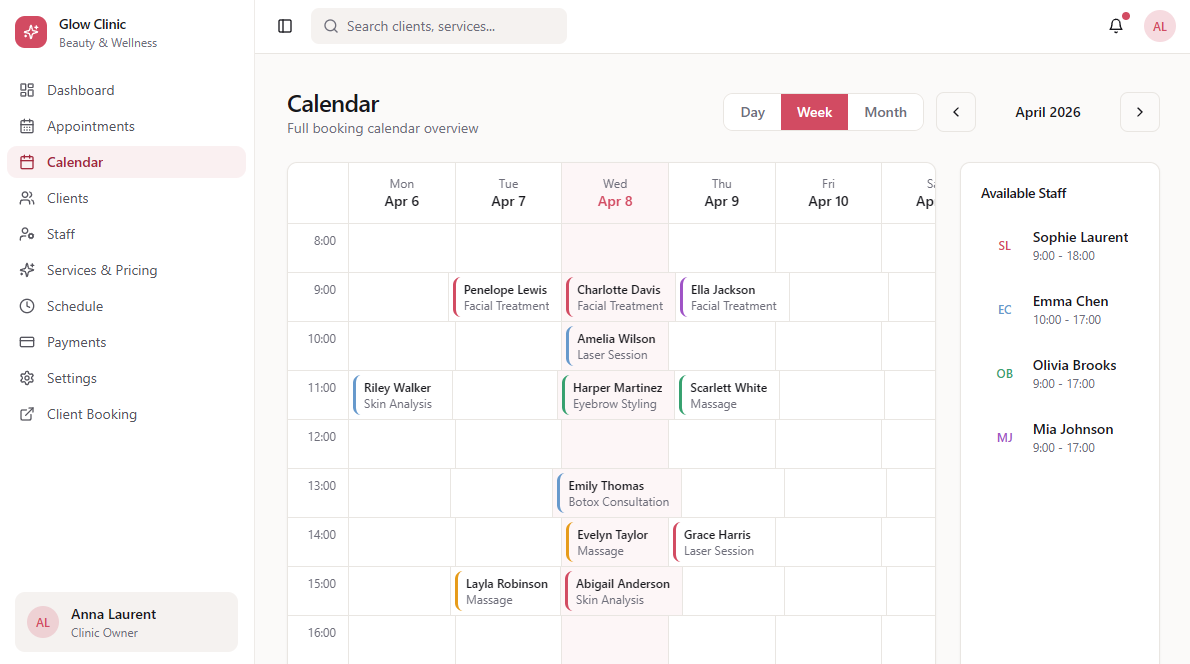This screenshot has height=664, width=1190.
Task: Switch calendar to Day view
Action: pyautogui.click(x=752, y=112)
